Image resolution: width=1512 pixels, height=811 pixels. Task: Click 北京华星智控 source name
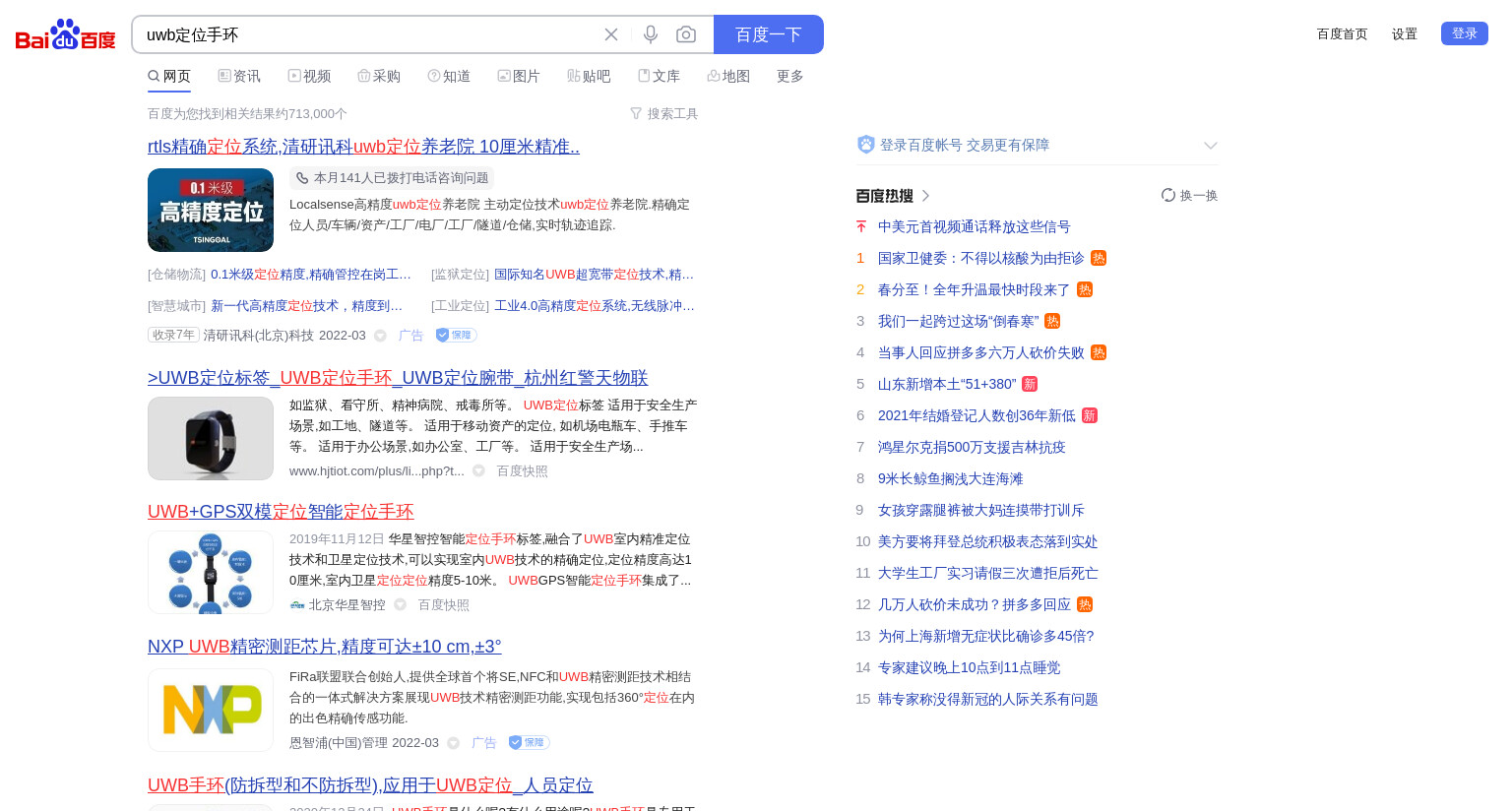(347, 605)
